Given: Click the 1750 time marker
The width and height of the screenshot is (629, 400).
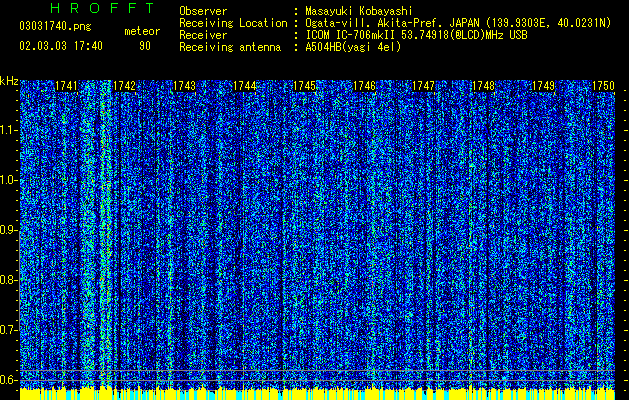Looking at the screenshot, I should point(603,86).
